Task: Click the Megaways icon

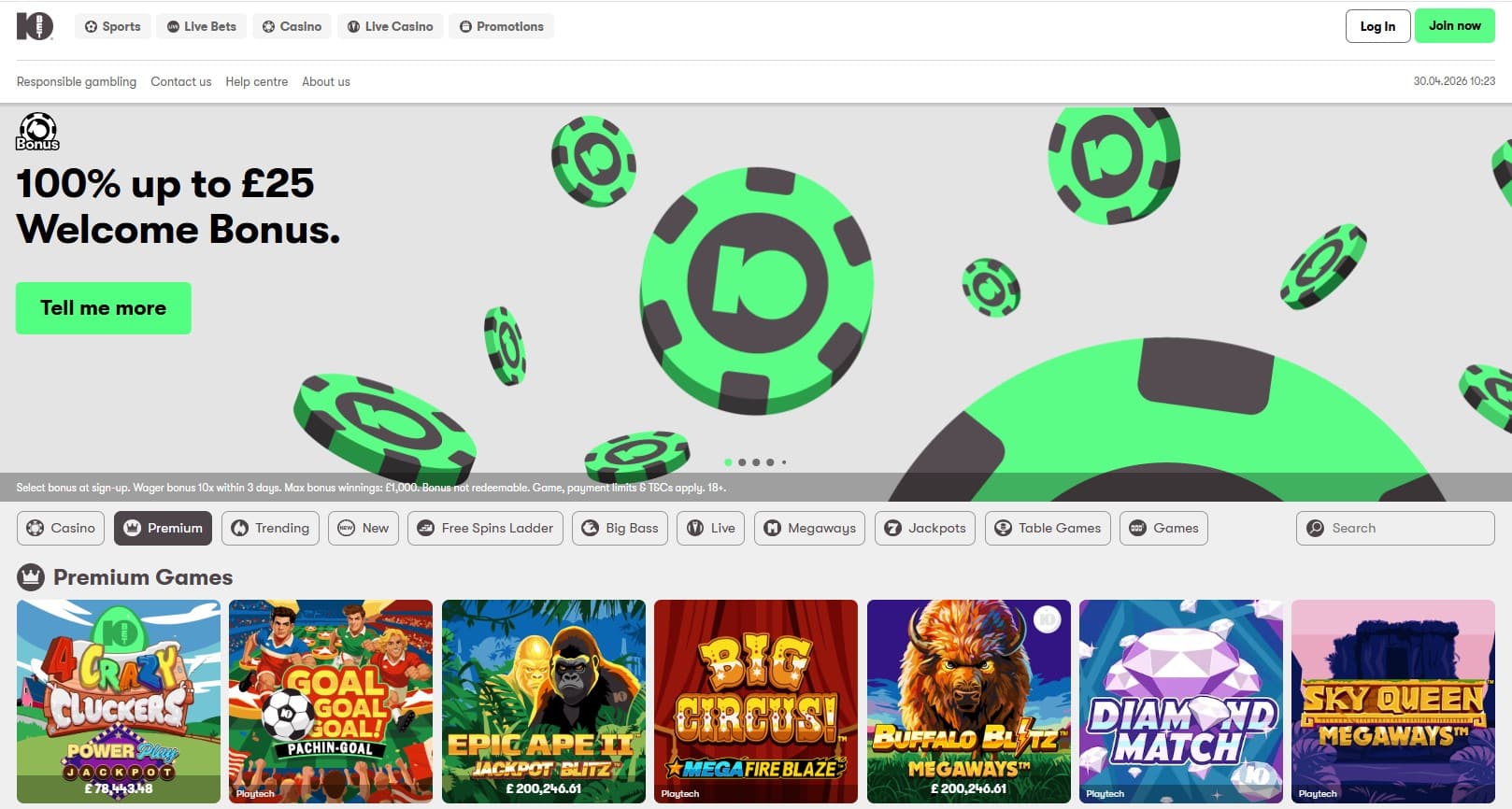Action: pyautogui.click(x=773, y=528)
